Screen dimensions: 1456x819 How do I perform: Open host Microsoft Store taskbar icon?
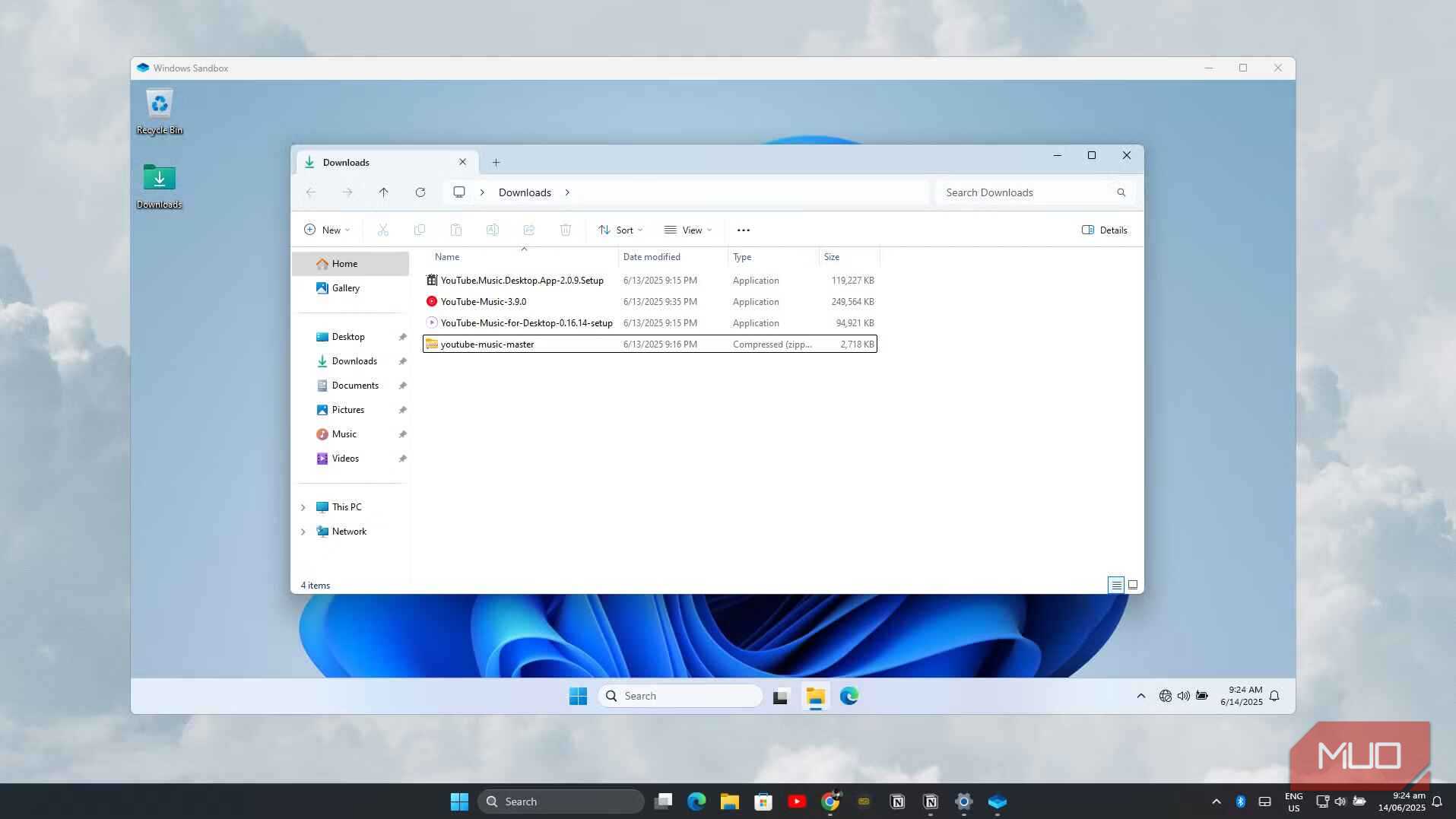(x=763, y=802)
